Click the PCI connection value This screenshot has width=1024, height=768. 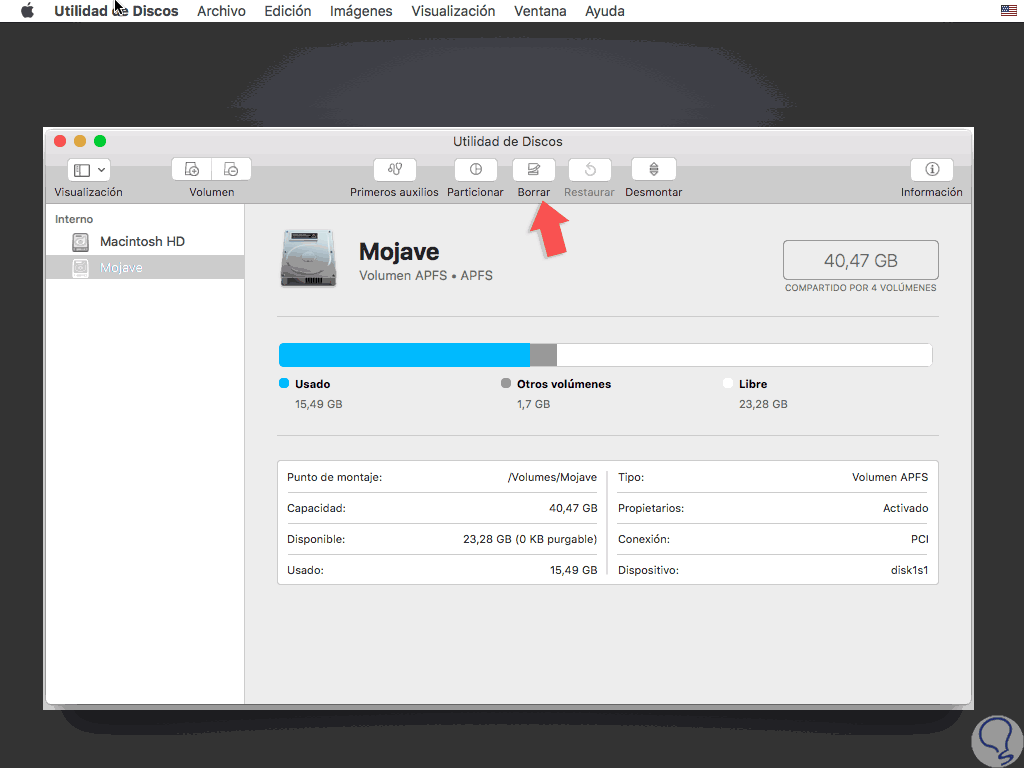920,539
